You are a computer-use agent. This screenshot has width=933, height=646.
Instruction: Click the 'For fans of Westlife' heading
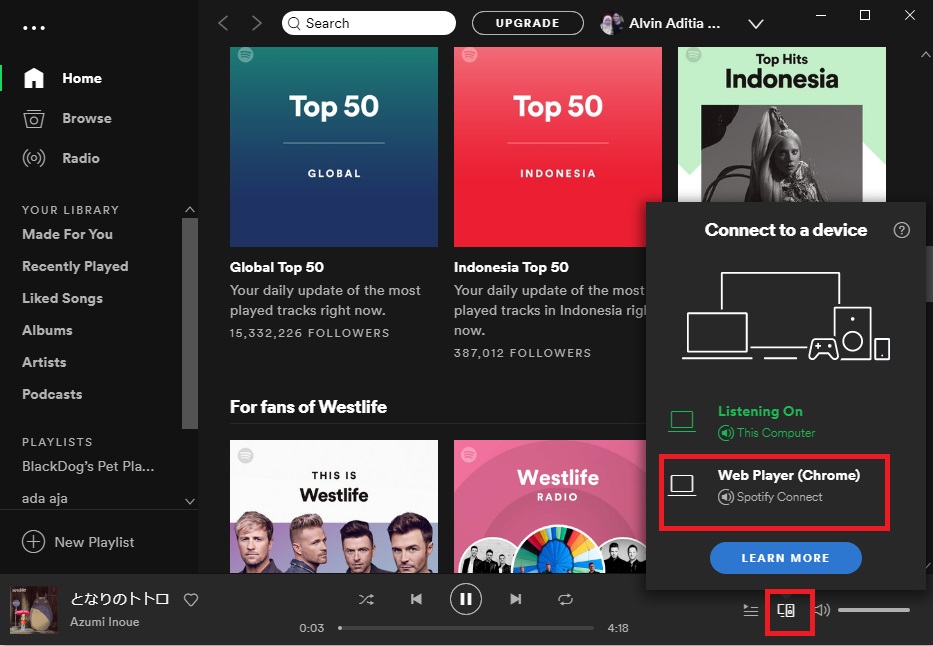[308, 407]
